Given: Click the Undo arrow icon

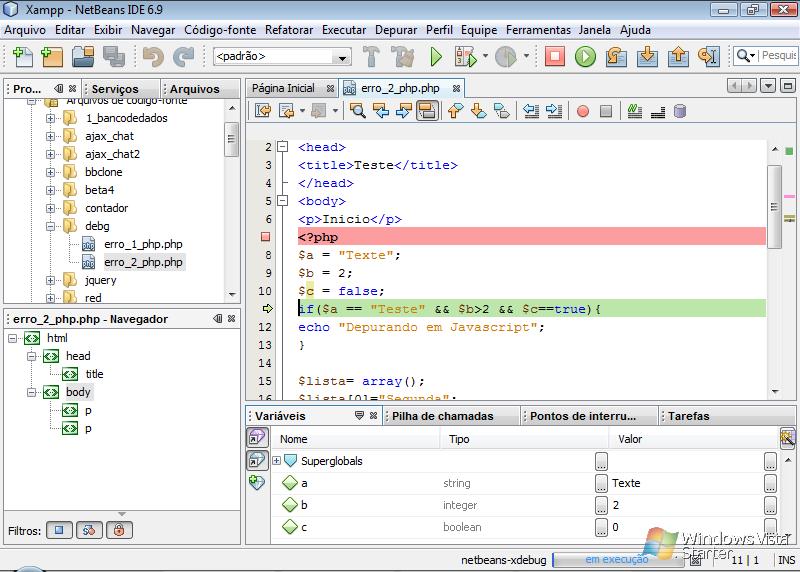Looking at the screenshot, I should (153, 56).
